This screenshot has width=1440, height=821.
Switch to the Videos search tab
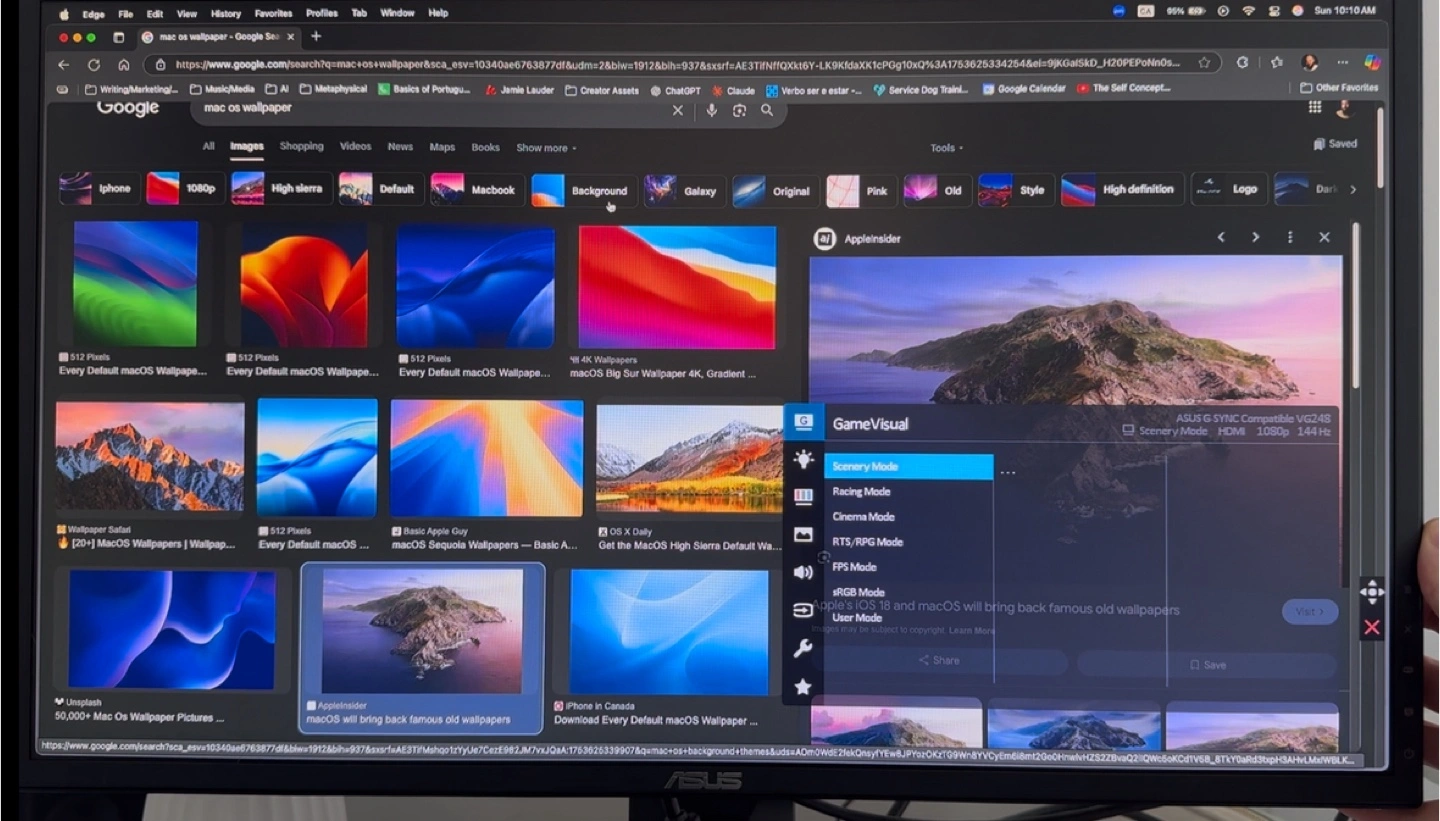click(355, 146)
